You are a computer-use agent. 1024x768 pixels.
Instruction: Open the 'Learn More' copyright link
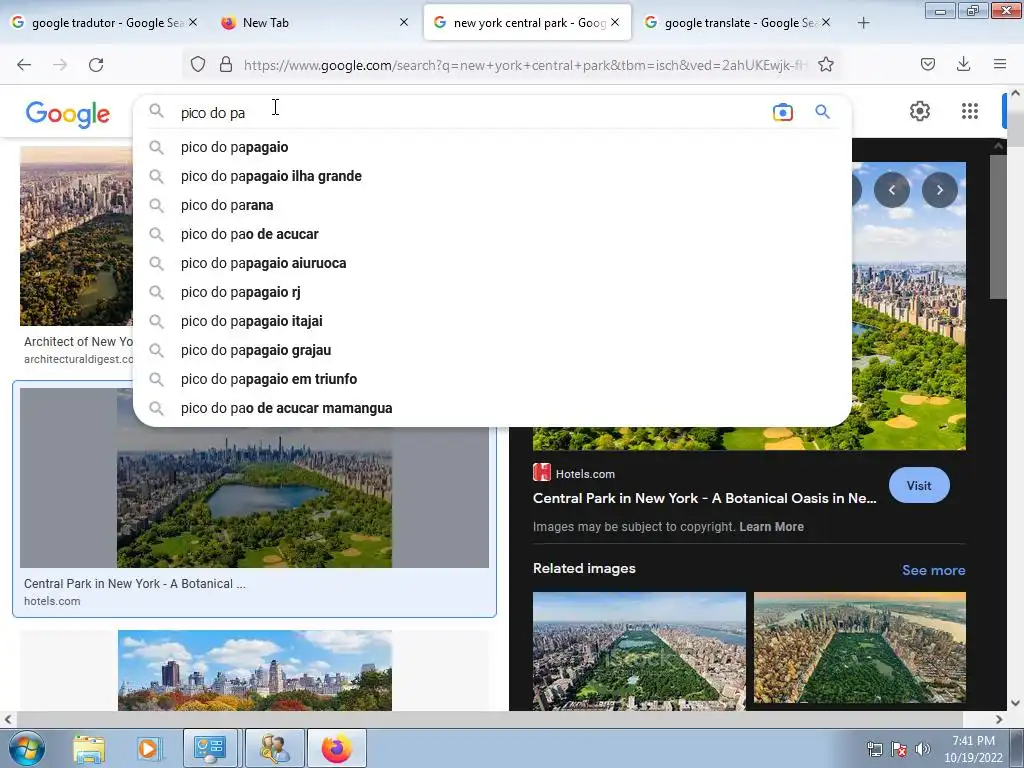tap(771, 526)
